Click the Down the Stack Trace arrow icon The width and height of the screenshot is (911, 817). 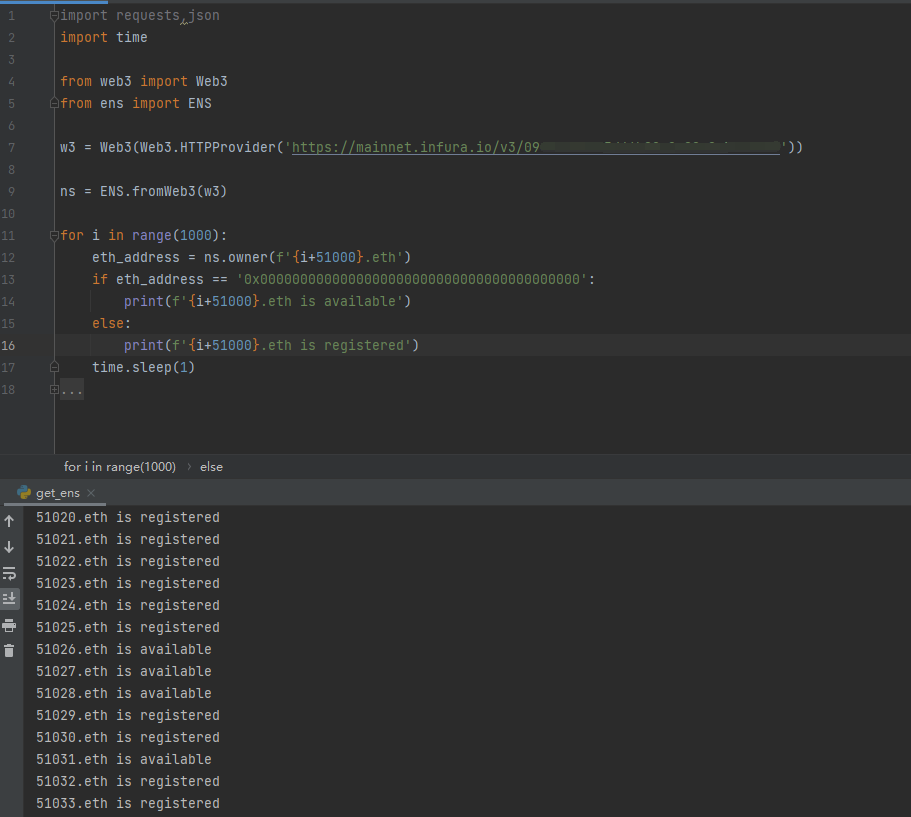[x=9, y=547]
